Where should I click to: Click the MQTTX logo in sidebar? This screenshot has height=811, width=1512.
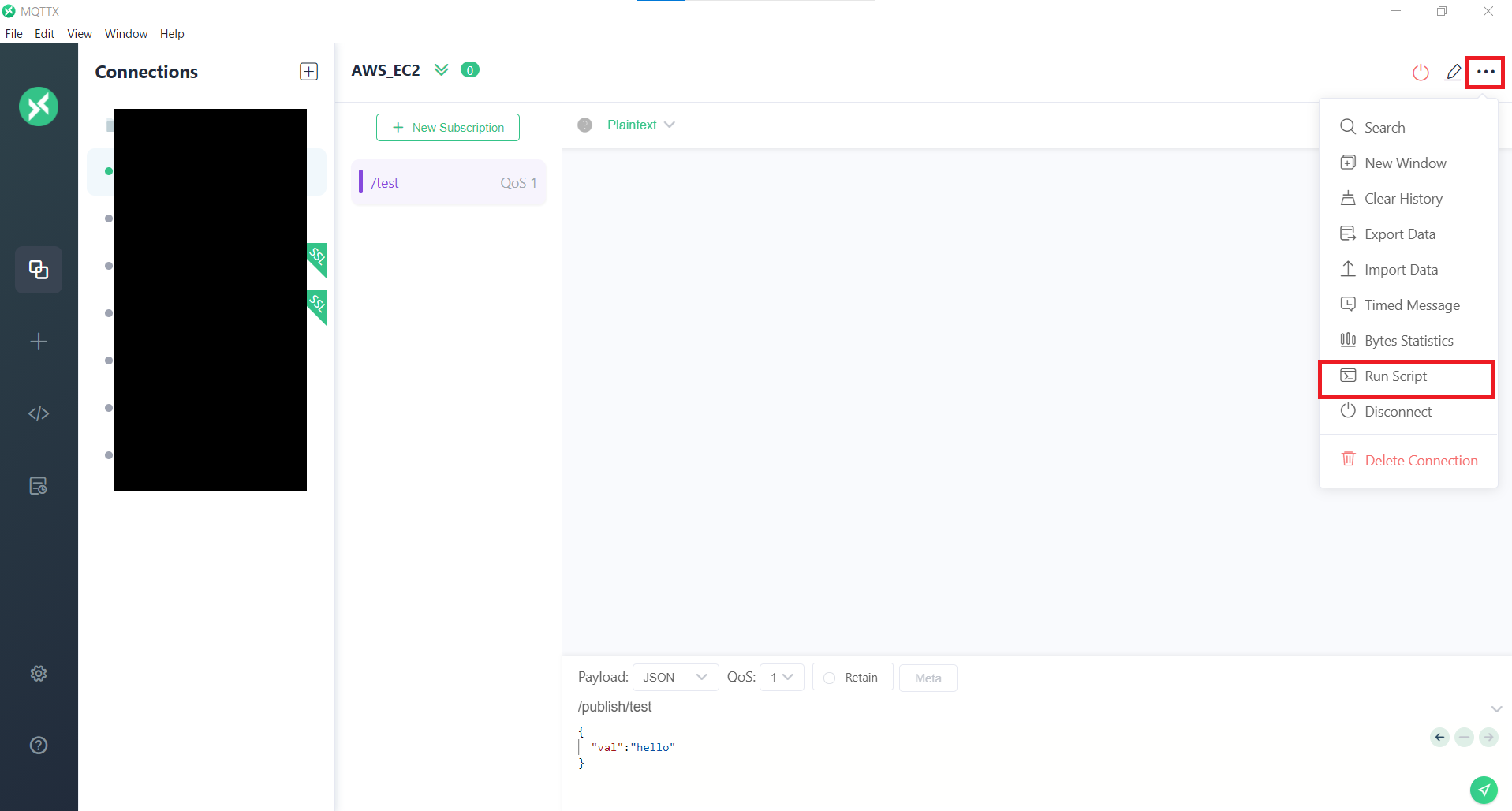pyautogui.click(x=39, y=107)
